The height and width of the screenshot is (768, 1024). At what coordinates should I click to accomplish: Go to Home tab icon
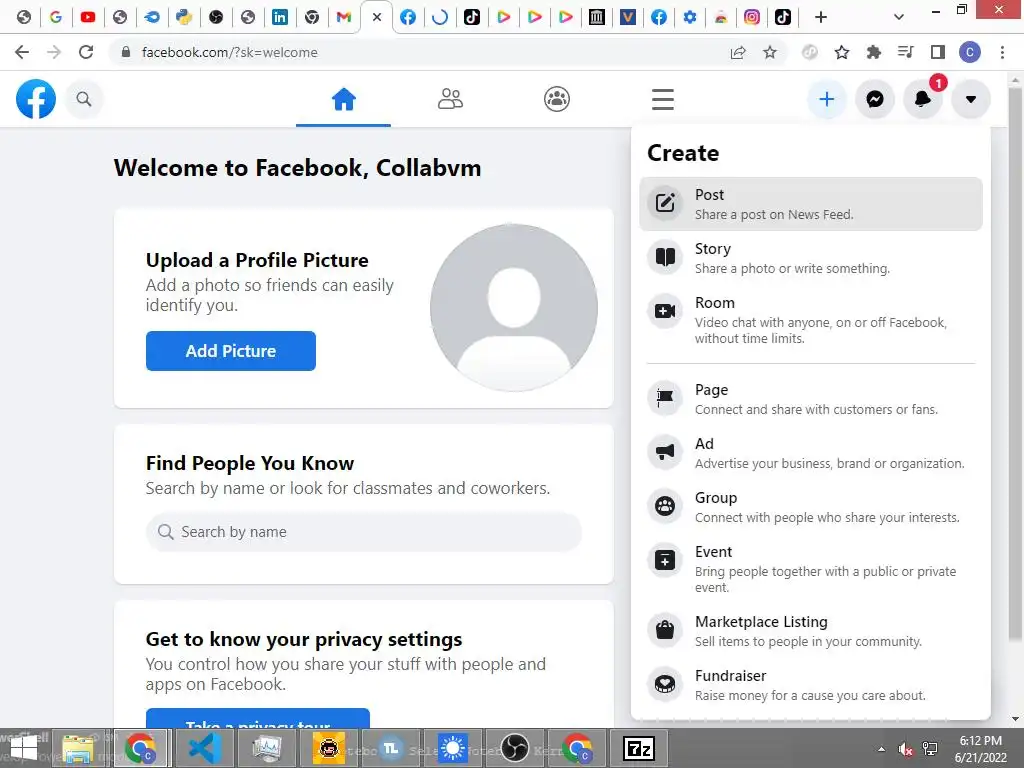(x=344, y=99)
